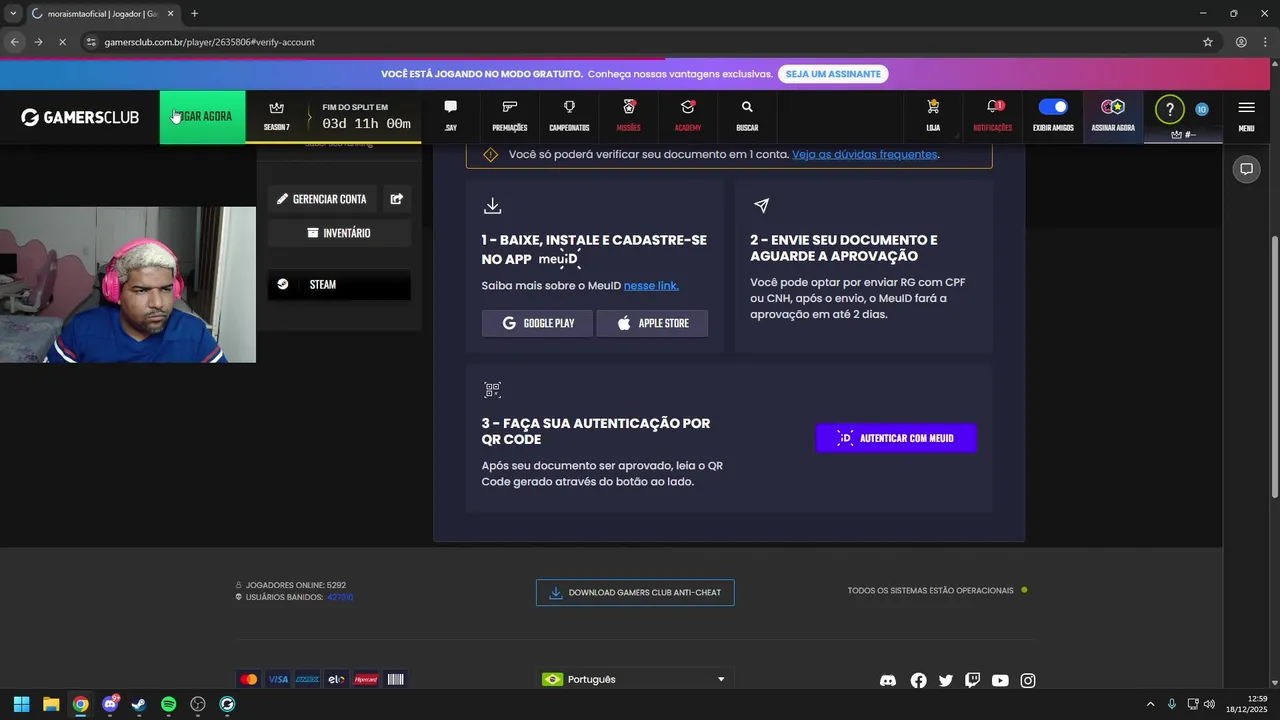Open a new browser tab
This screenshot has width=1280, height=720.
(194, 14)
